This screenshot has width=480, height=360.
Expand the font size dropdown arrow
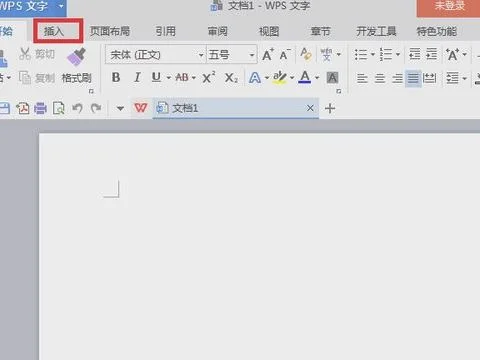point(252,55)
